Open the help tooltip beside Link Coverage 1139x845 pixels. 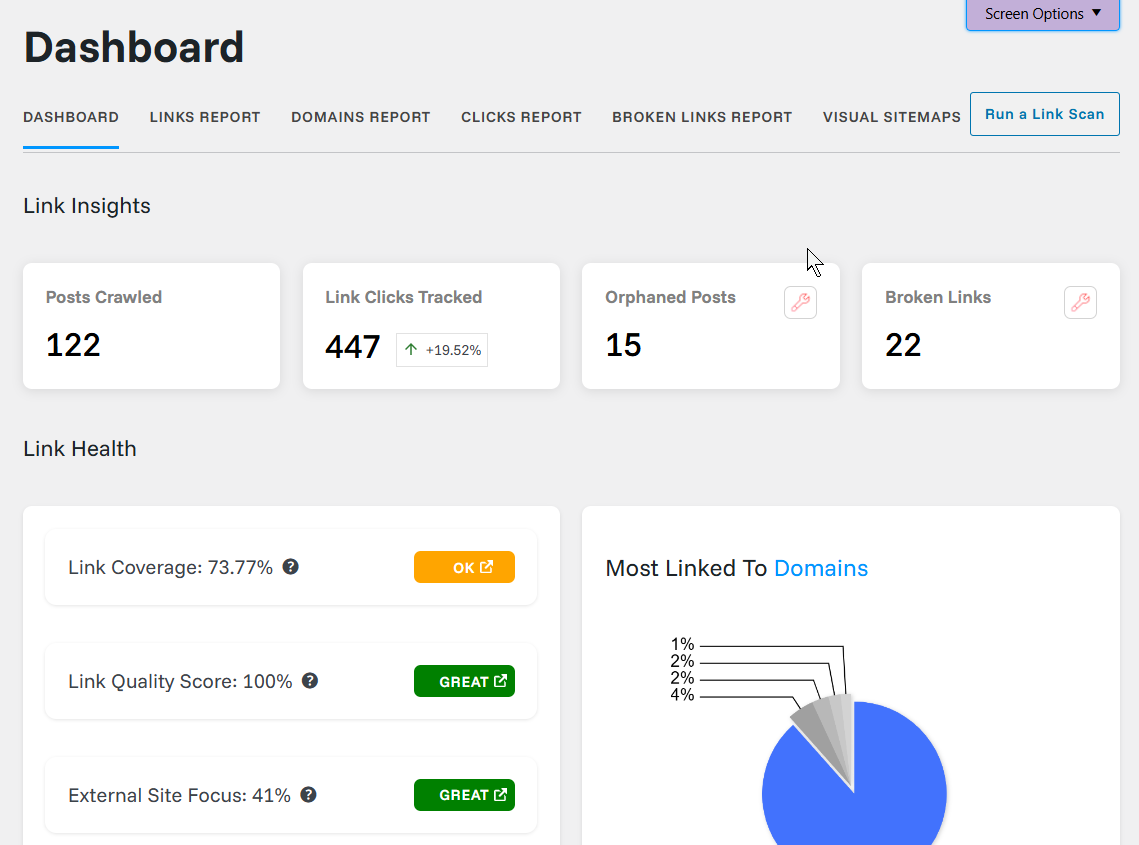290,566
